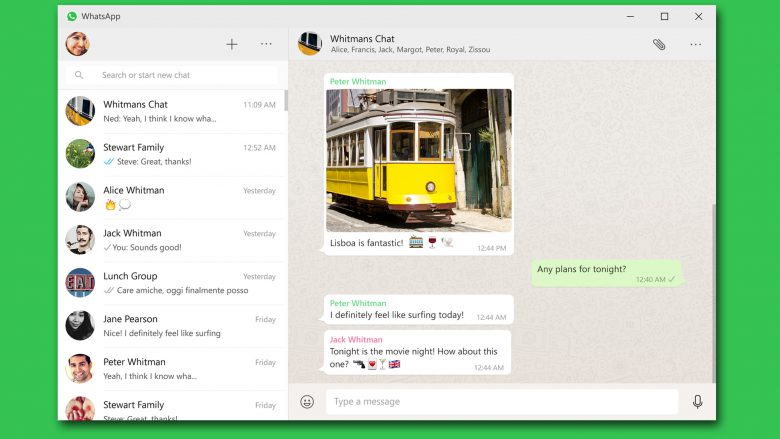Click the attach paperclip icon
The width and height of the screenshot is (780, 439).
tap(659, 44)
